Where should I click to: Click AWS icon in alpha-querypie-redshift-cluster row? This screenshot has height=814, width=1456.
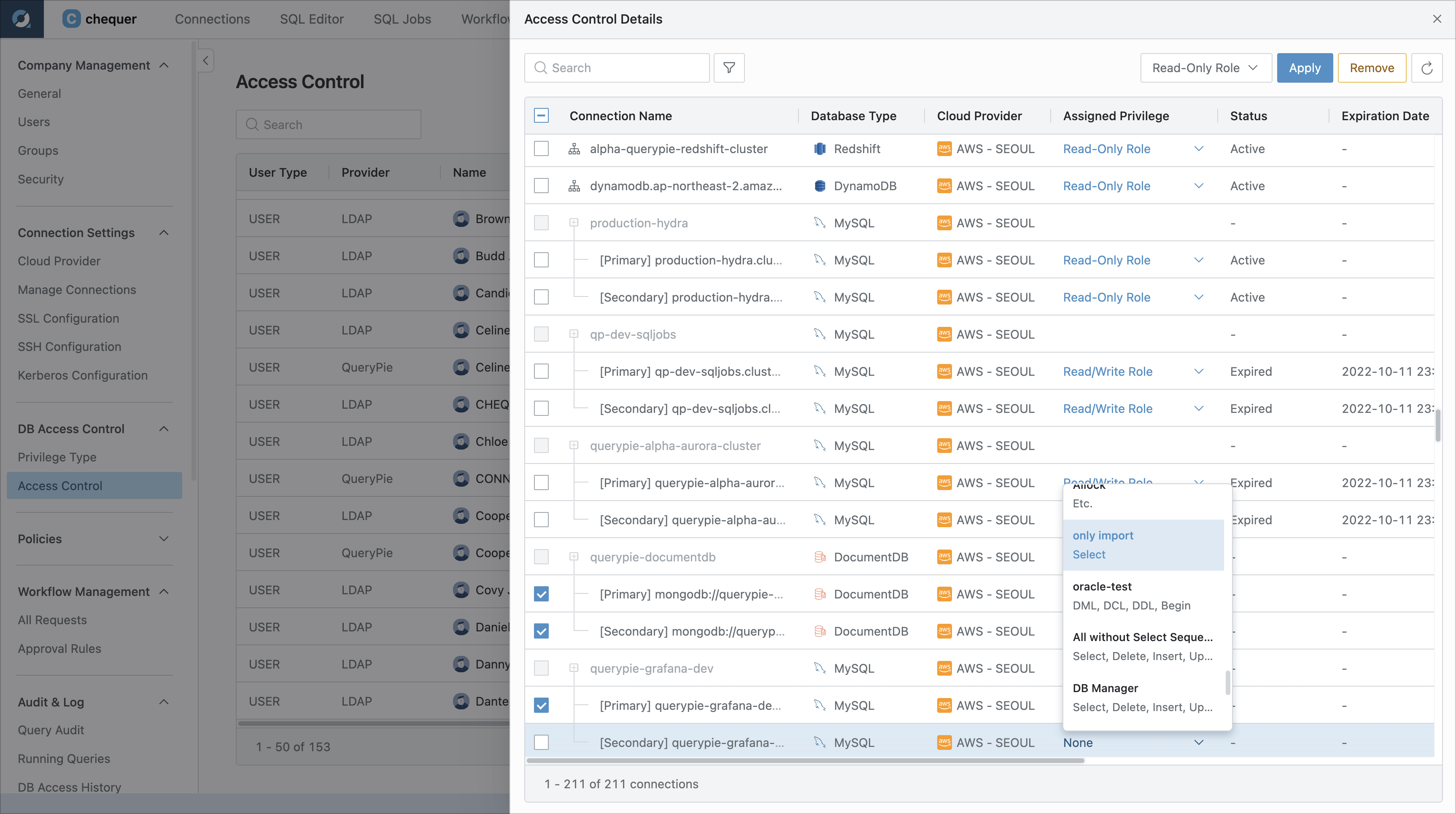click(x=944, y=149)
